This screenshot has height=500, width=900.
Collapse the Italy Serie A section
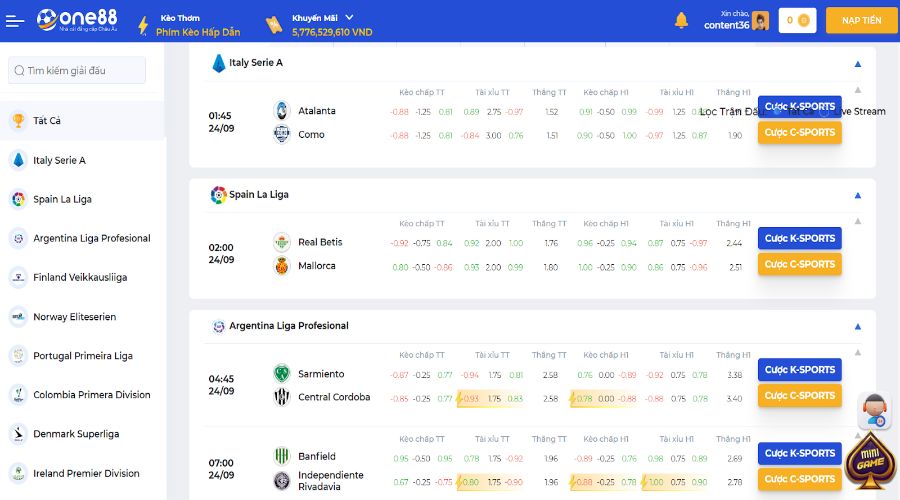click(x=858, y=64)
